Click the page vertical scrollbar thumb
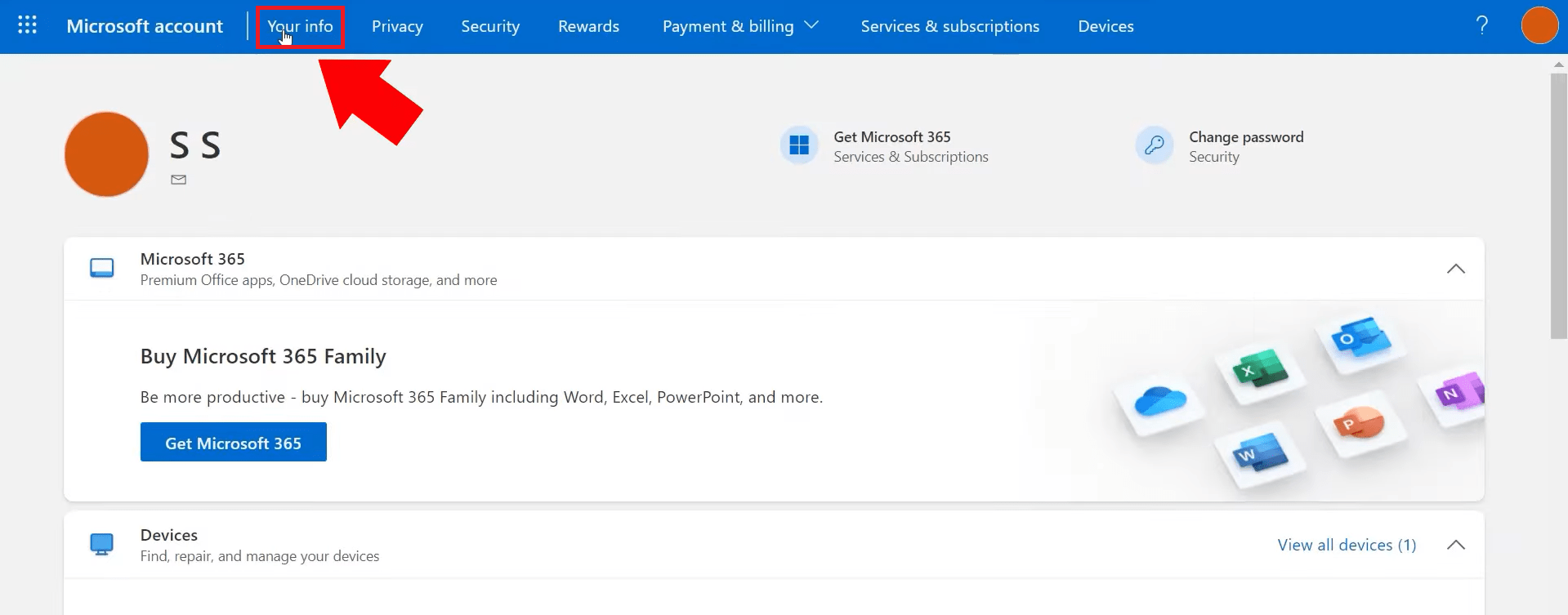 point(1559,206)
